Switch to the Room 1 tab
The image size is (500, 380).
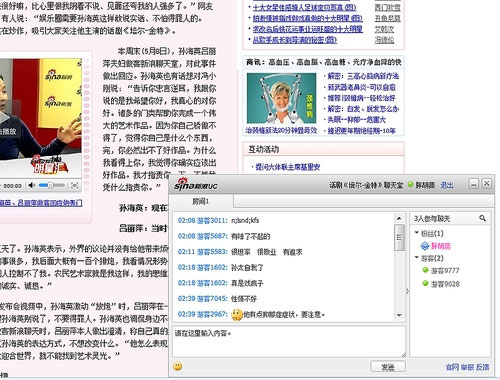201,202
